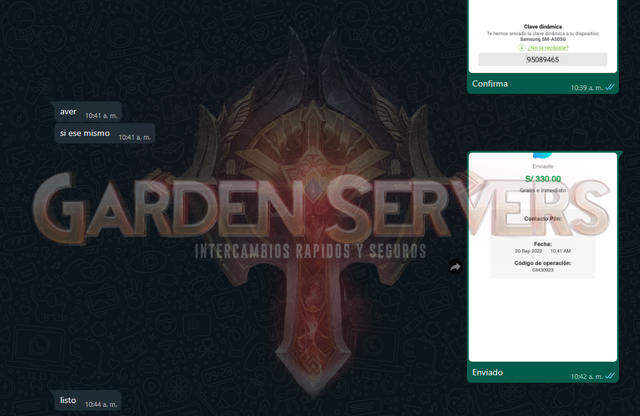The image size is (640, 416).
Task: Click the ¿No la recibiste? link
Action: click(x=548, y=48)
